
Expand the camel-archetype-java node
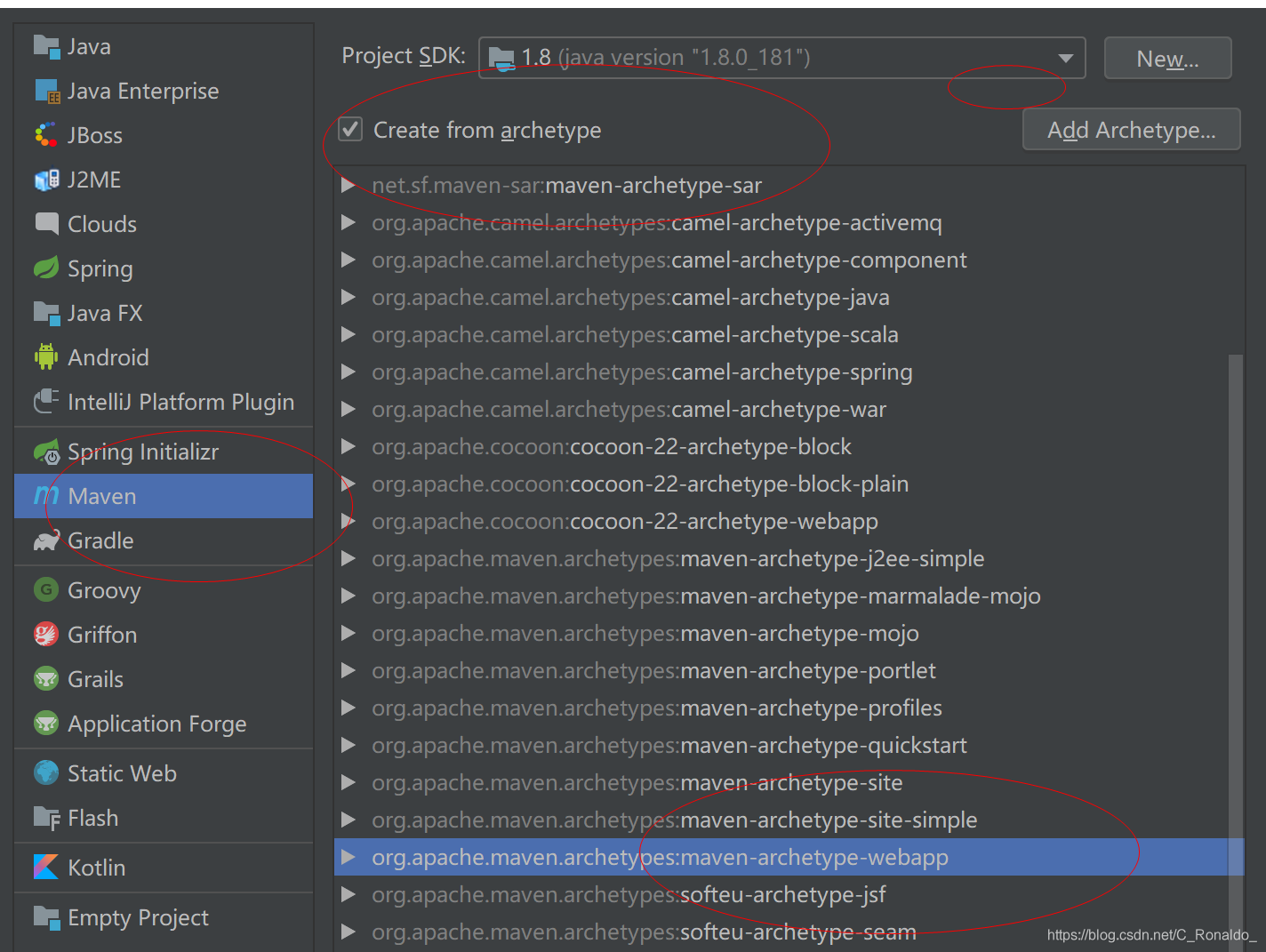click(349, 298)
